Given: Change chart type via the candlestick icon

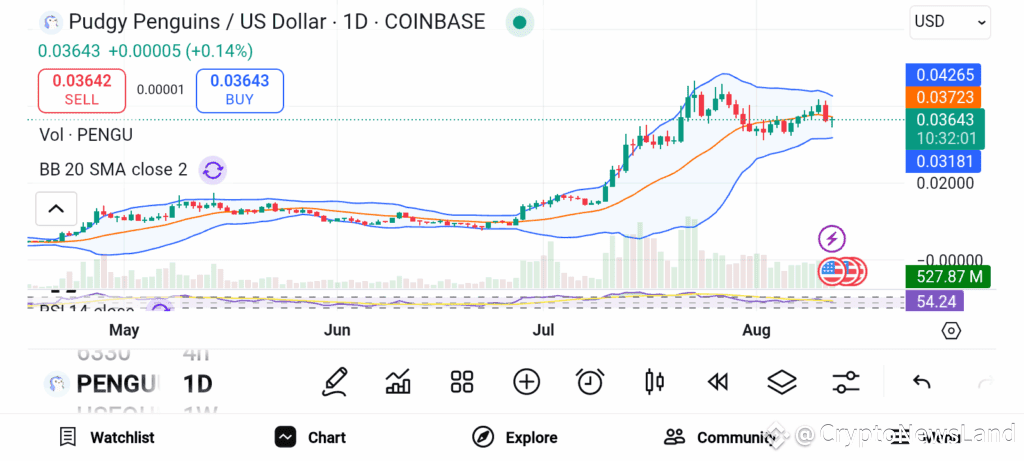Looking at the screenshot, I should pyautogui.click(x=654, y=382).
